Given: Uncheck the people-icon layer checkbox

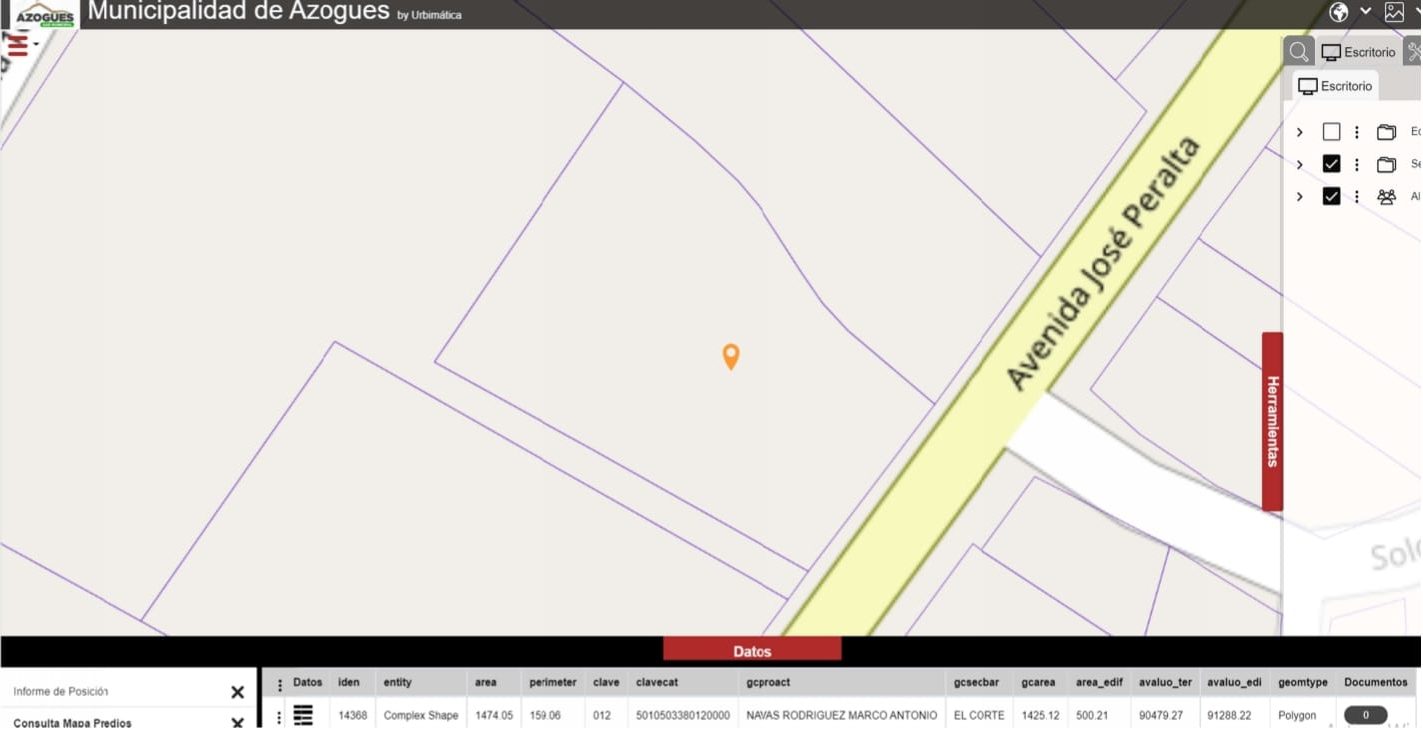Looking at the screenshot, I should [1331, 196].
